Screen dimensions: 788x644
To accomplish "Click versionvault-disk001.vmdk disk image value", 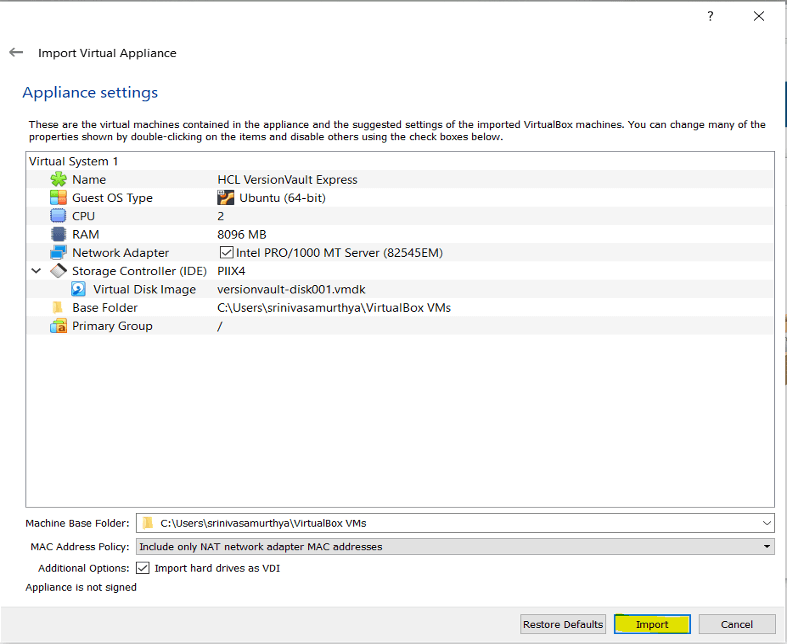I will pos(291,289).
